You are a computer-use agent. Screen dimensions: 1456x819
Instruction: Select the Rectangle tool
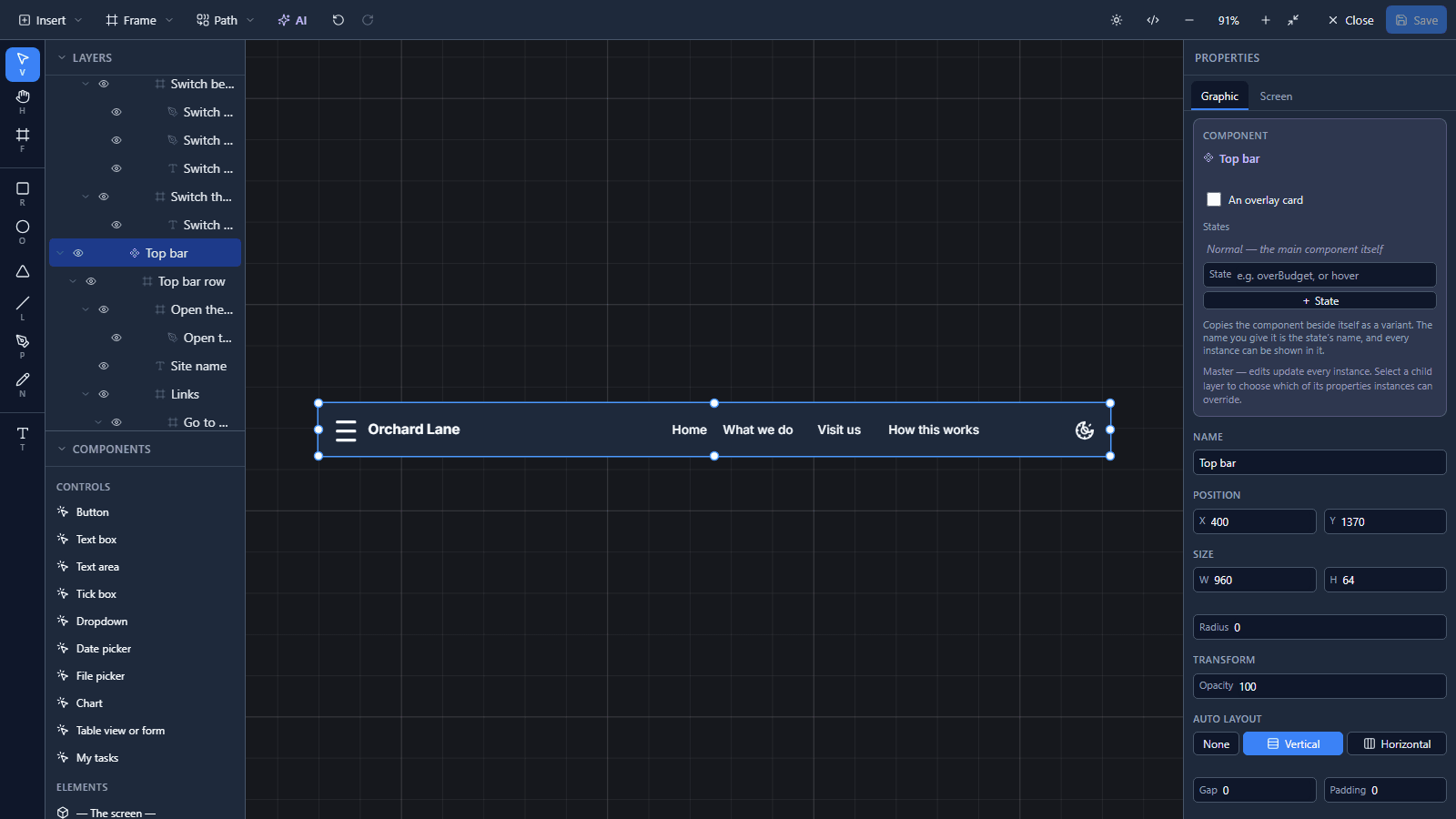click(23, 193)
